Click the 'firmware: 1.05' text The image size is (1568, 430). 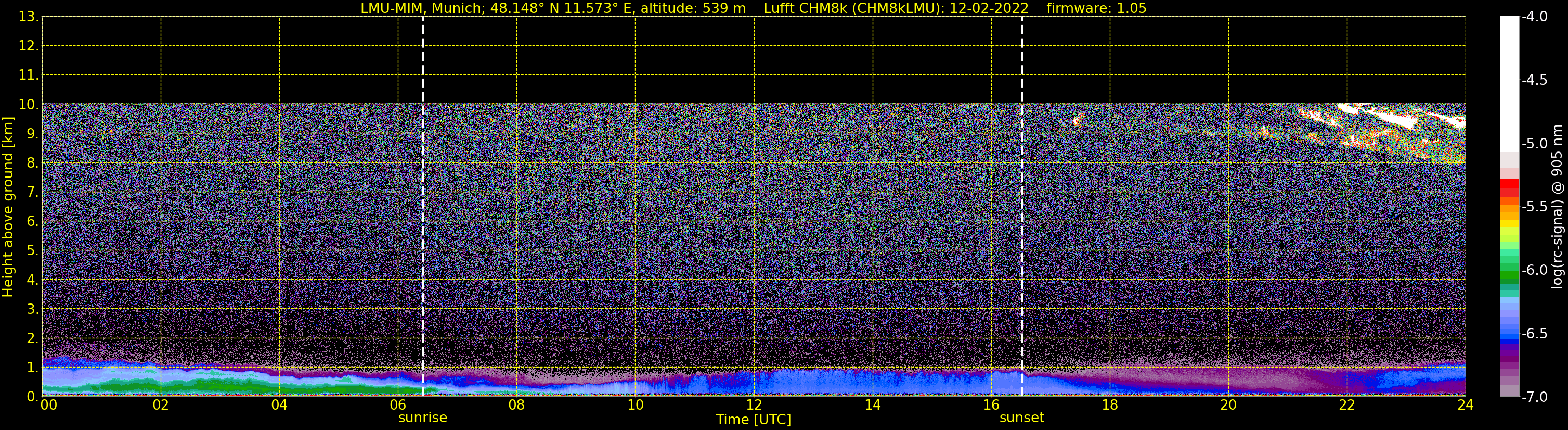(1096, 8)
